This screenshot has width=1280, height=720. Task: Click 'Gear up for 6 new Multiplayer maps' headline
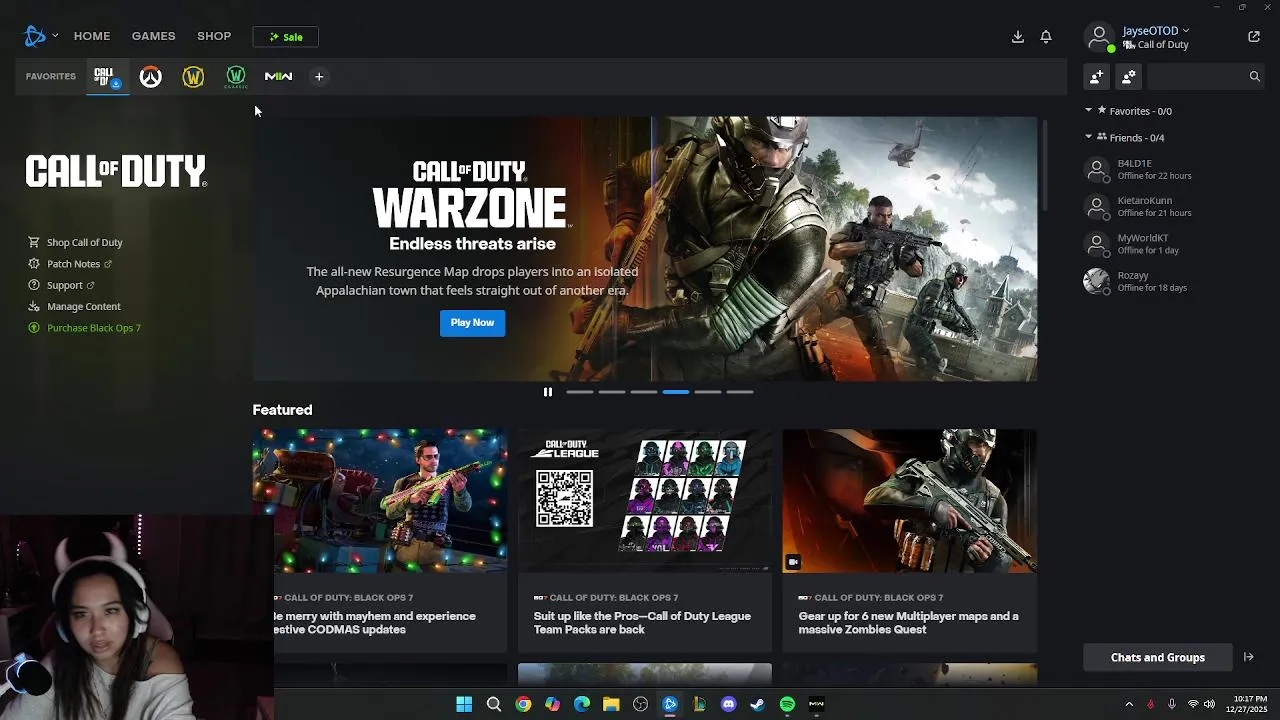[x=908, y=623]
